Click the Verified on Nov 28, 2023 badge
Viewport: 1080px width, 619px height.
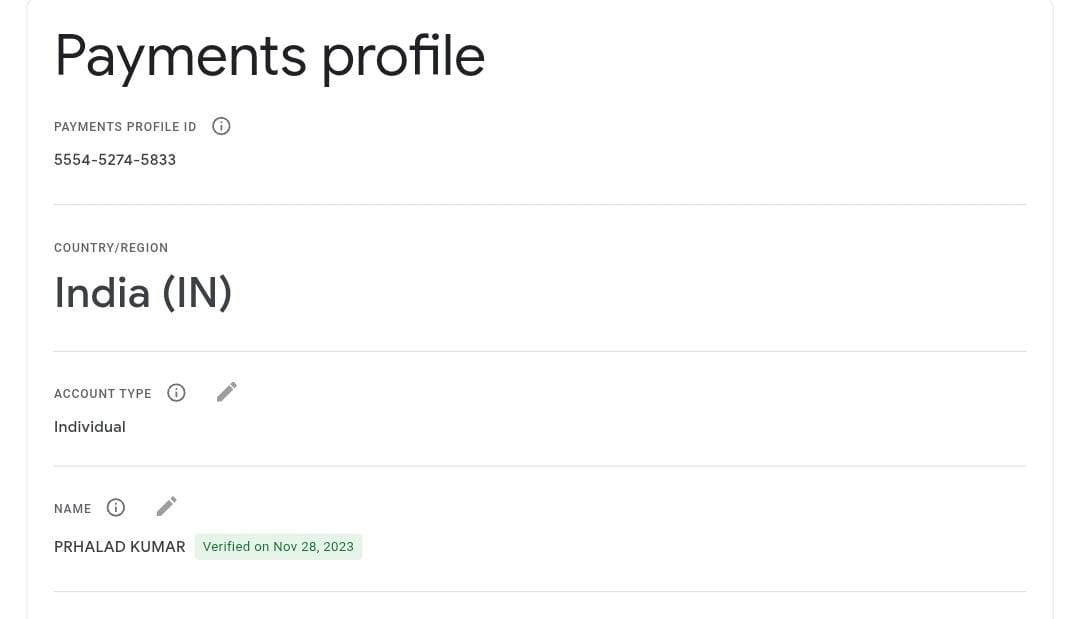click(278, 547)
